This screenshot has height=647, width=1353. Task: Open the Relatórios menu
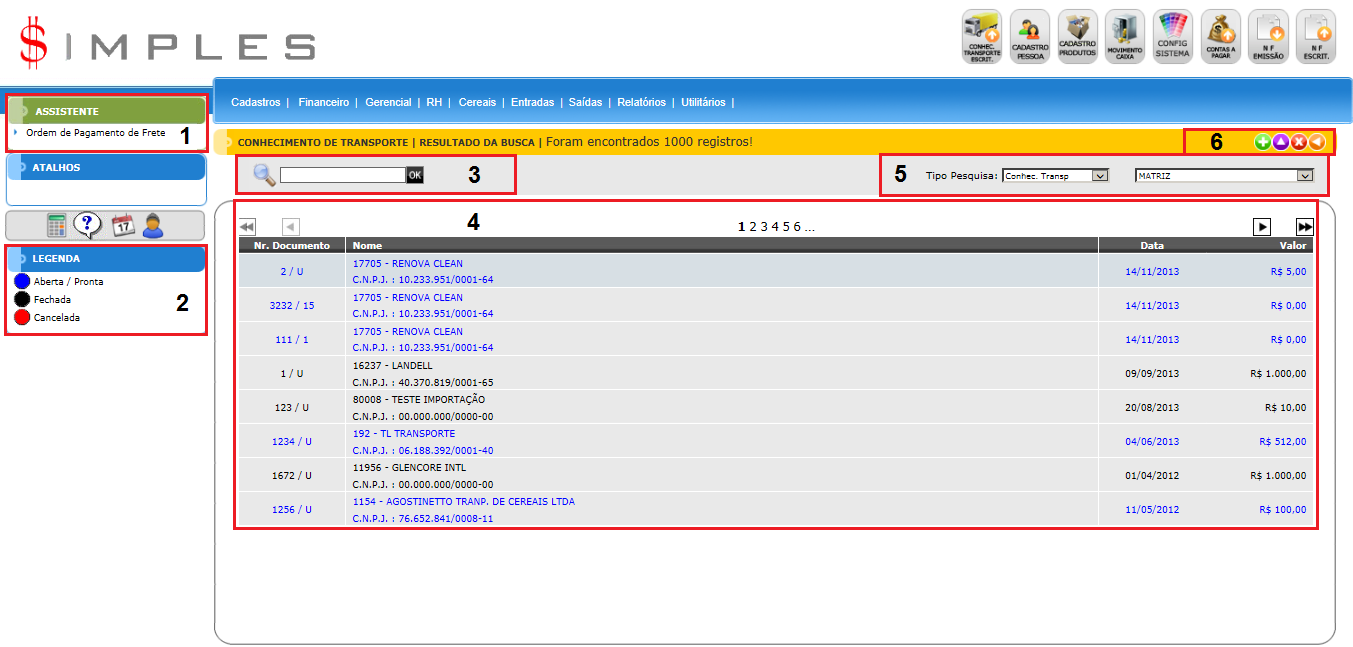[x=641, y=102]
